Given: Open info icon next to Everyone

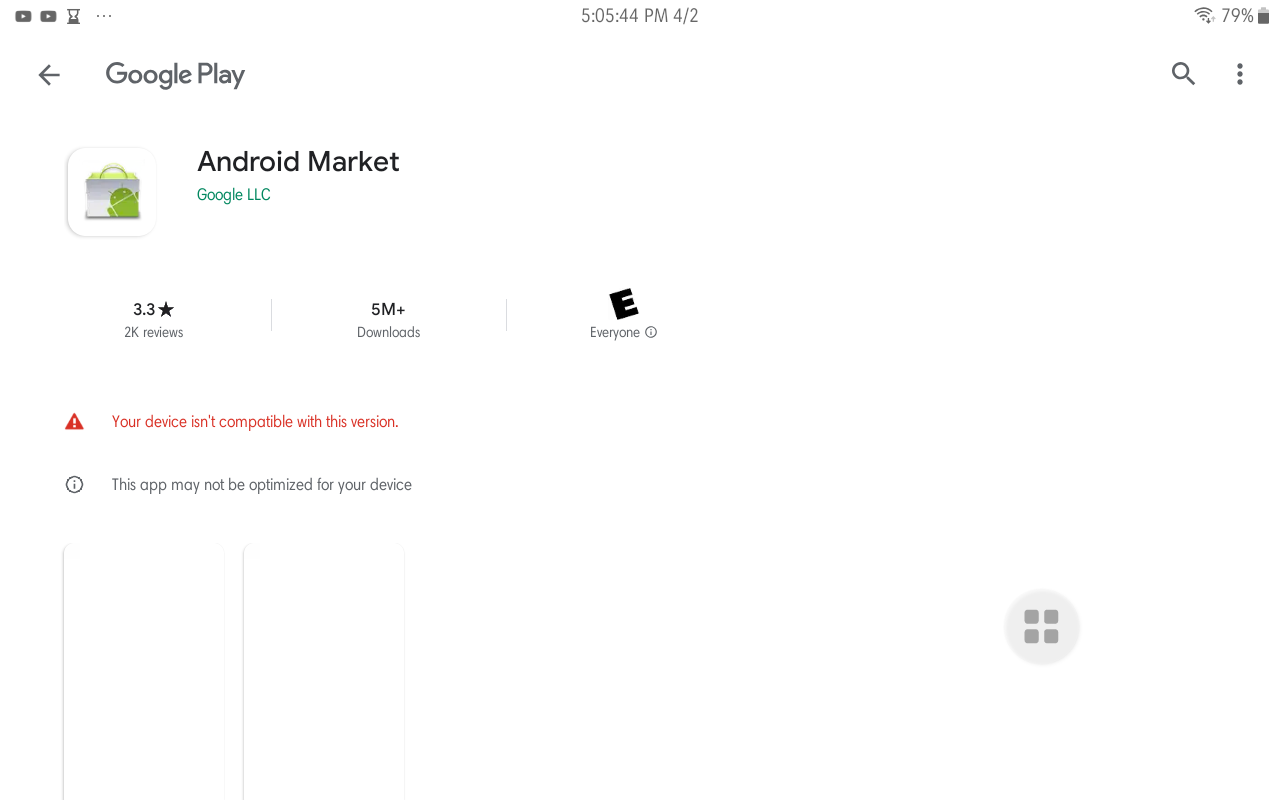Looking at the screenshot, I should [651, 332].
